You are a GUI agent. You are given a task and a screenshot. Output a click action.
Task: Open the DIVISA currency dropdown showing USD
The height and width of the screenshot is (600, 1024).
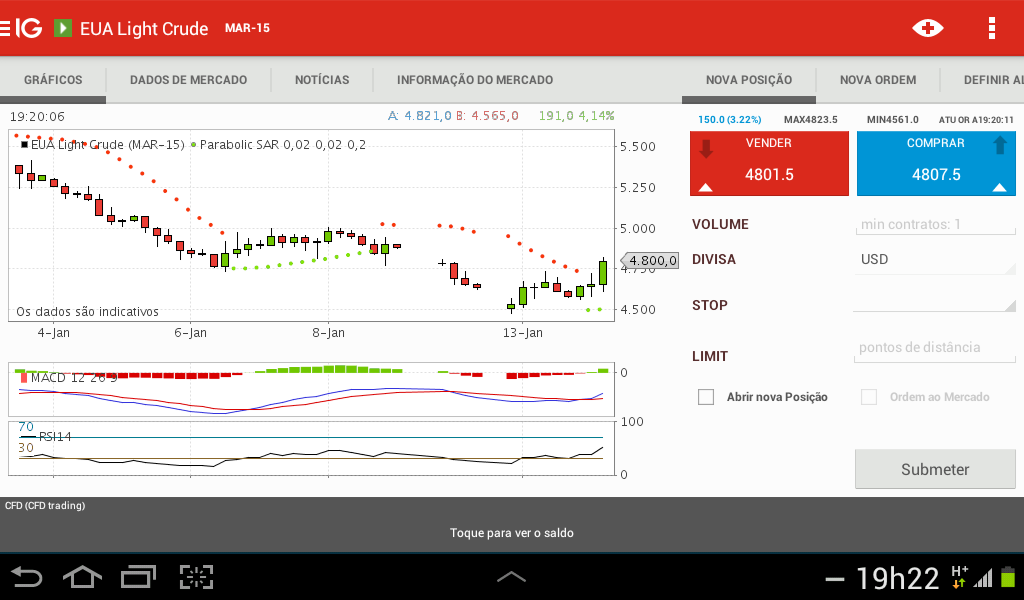tap(934, 260)
